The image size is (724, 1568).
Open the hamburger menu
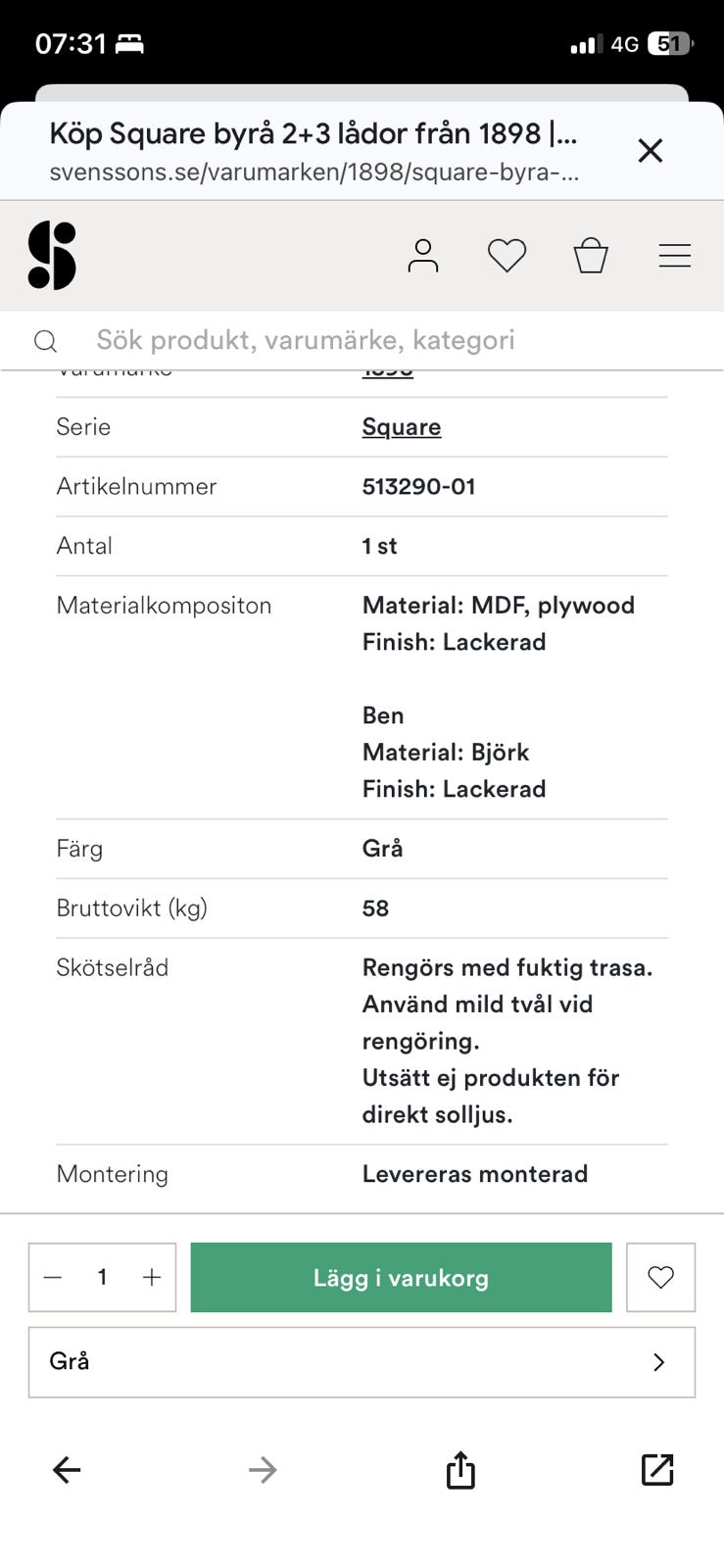point(675,256)
